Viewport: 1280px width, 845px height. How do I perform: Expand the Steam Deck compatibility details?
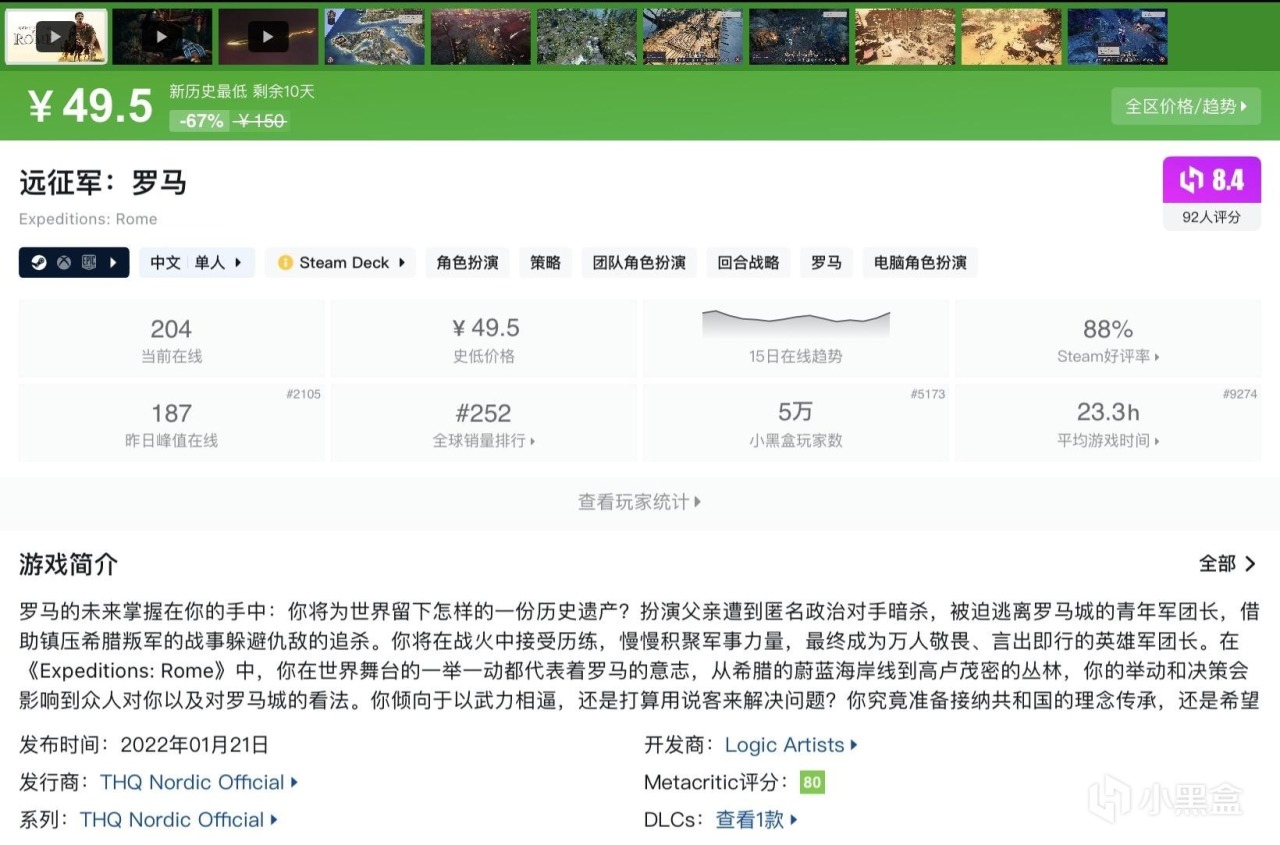340,263
